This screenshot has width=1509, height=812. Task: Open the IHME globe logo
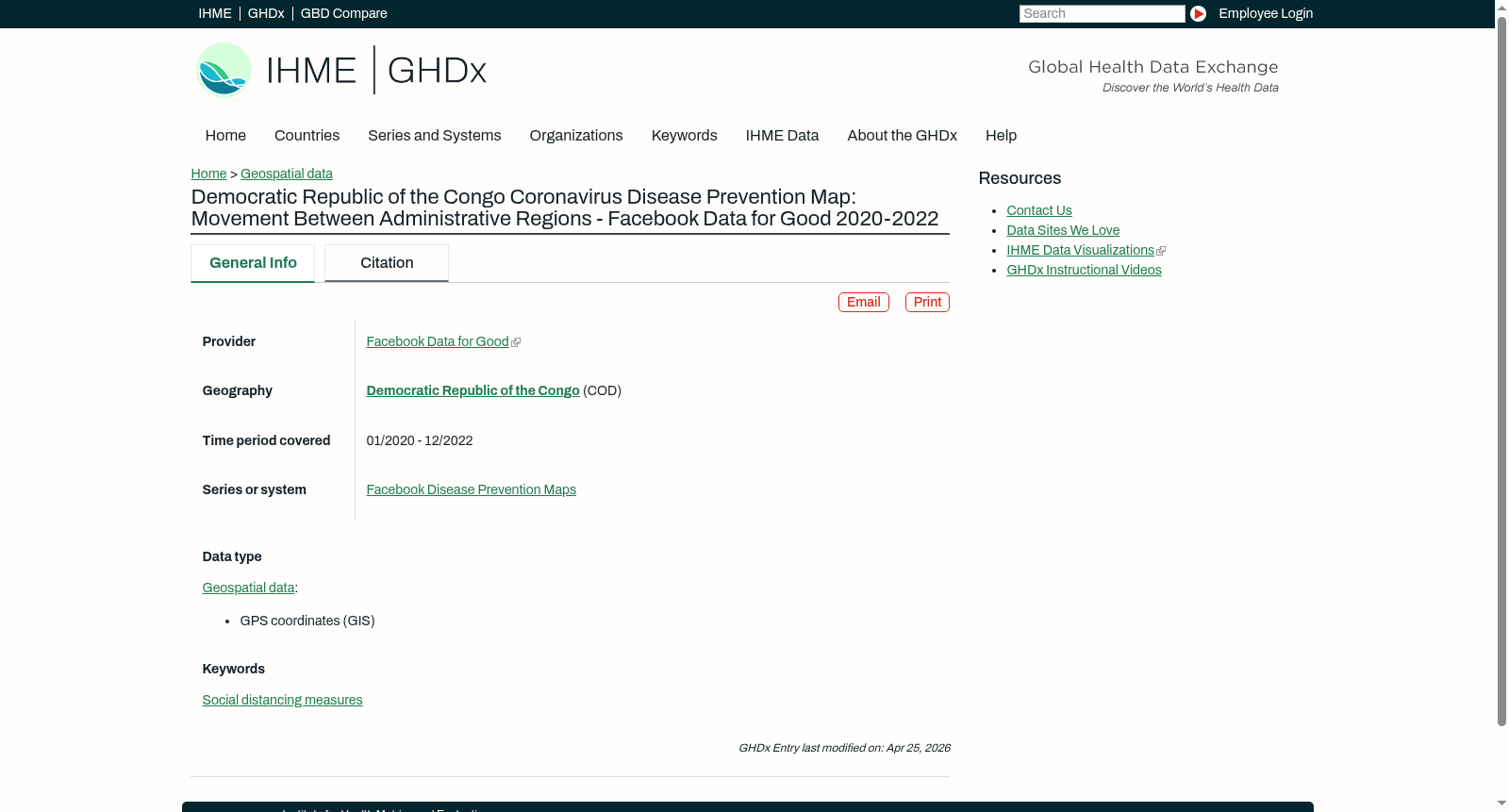click(224, 70)
